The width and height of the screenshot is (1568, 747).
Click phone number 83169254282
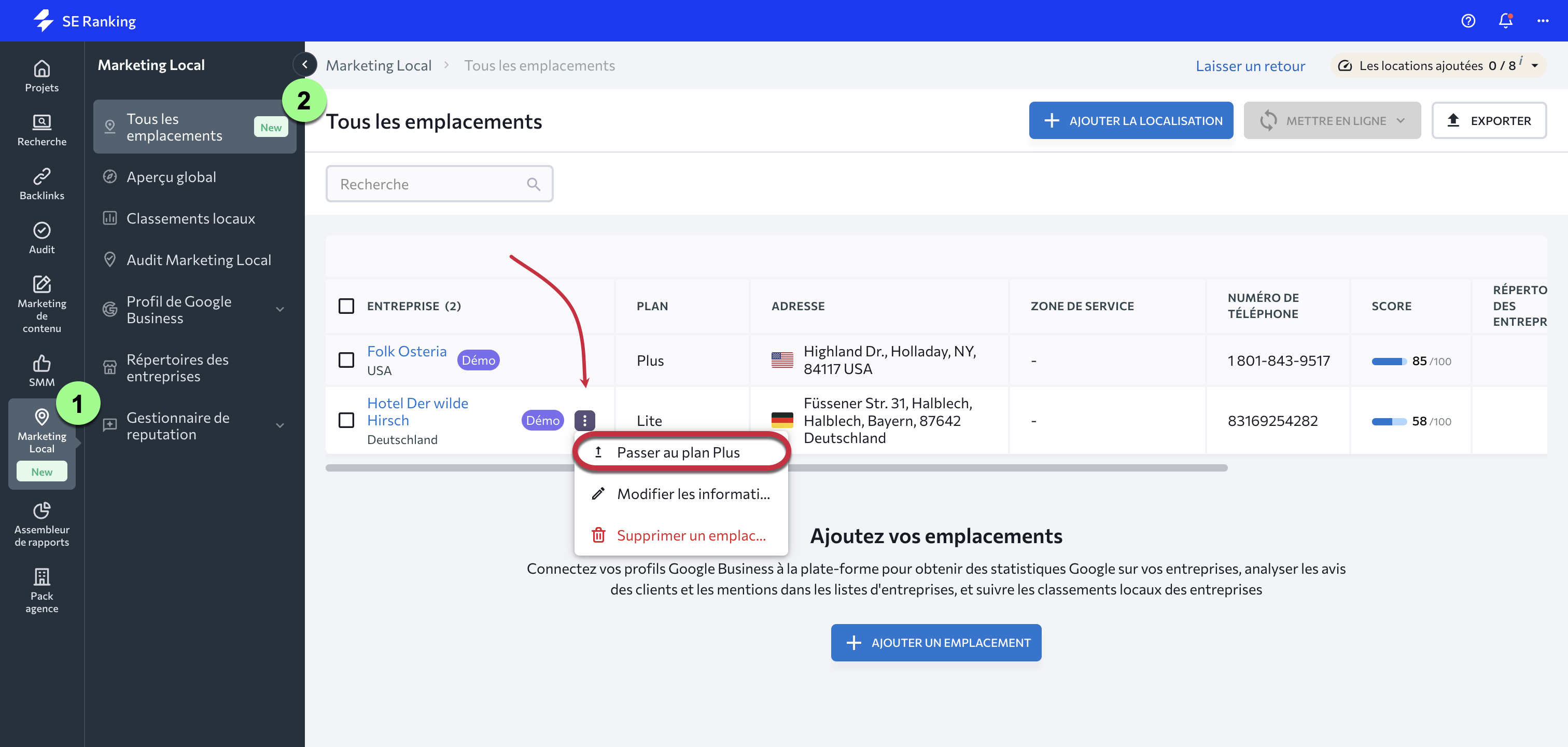[x=1273, y=421]
